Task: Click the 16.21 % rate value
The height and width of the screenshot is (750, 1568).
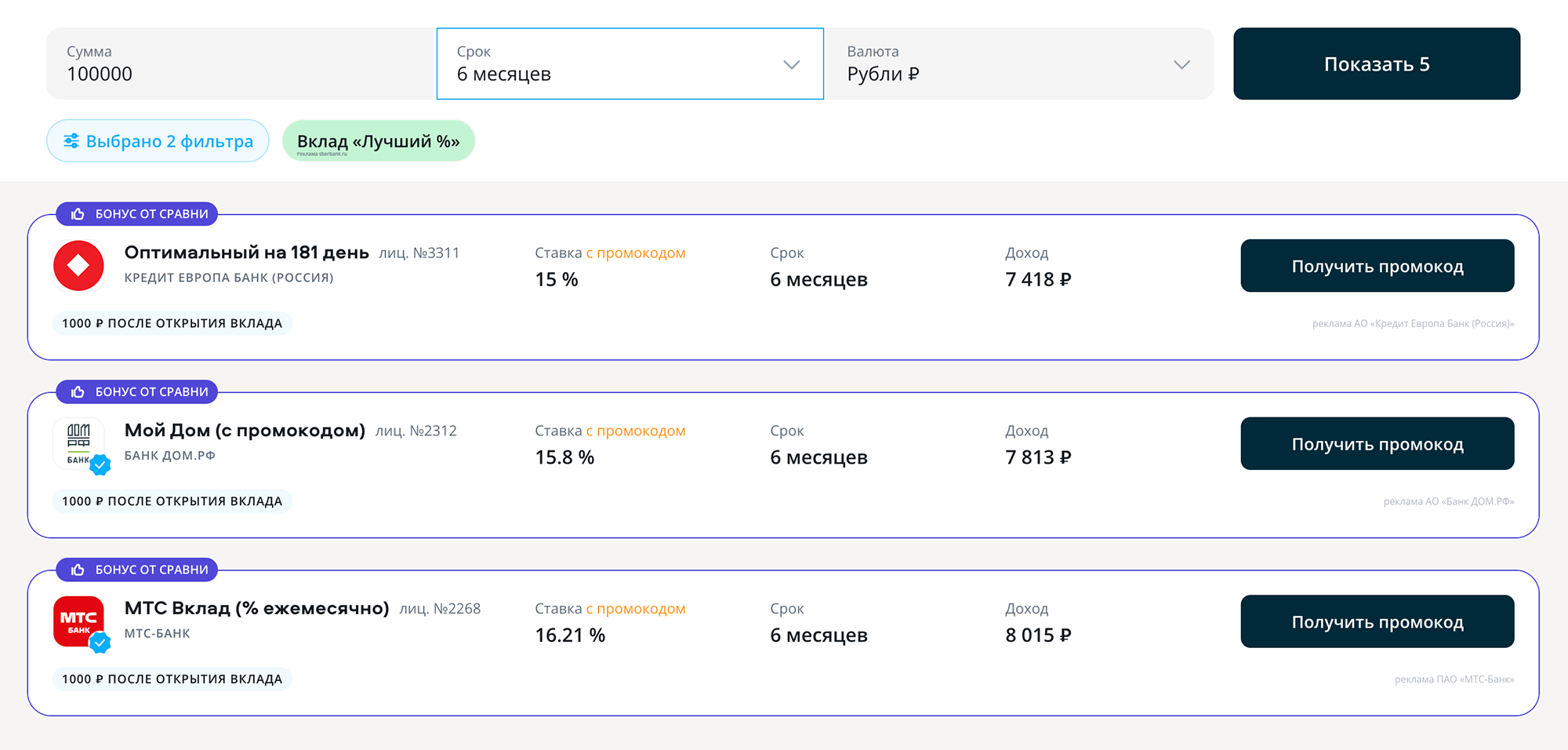Action: click(x=570, y=635)
